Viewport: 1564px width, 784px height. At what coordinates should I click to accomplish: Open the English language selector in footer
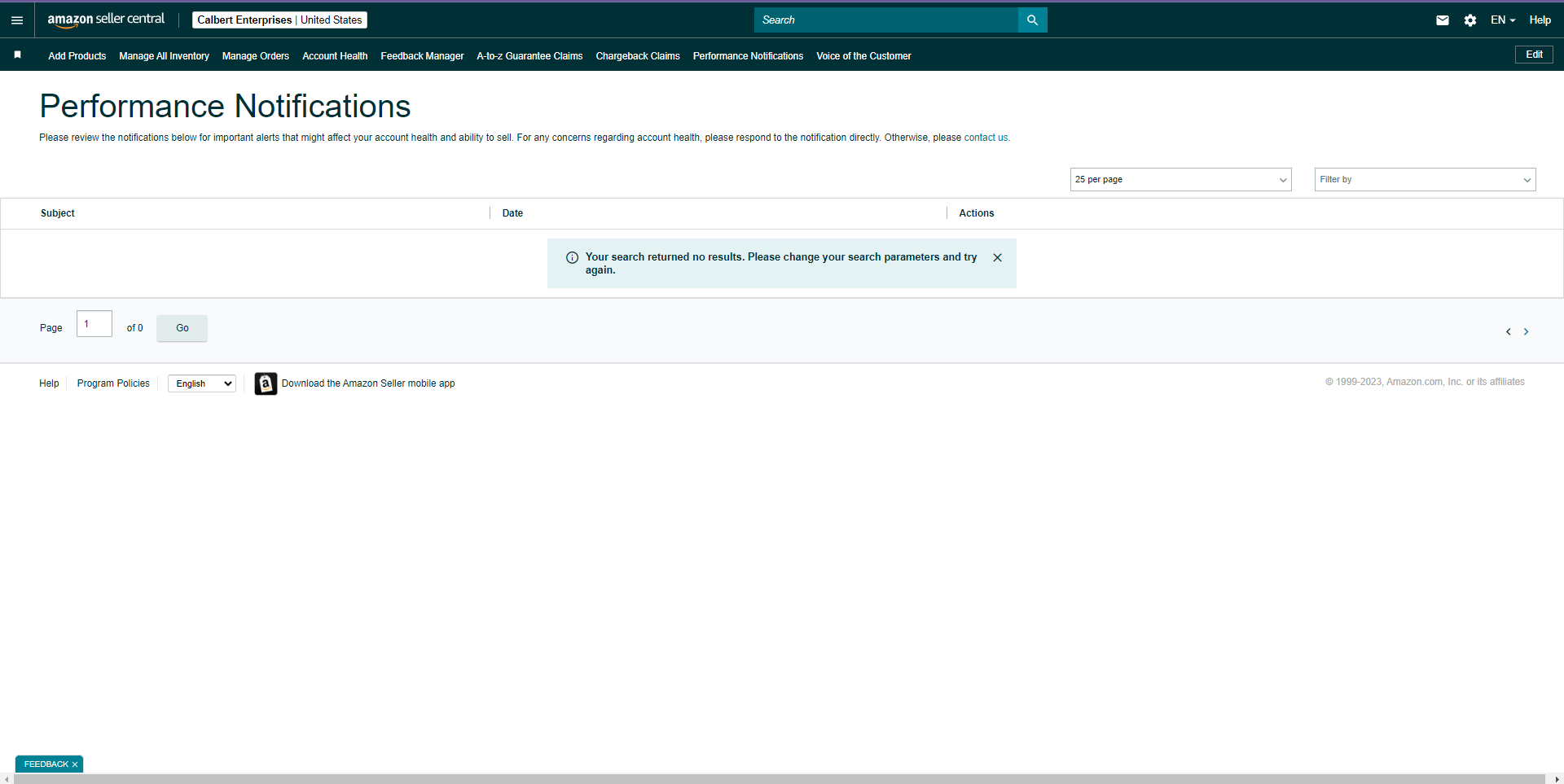[202, 383]
